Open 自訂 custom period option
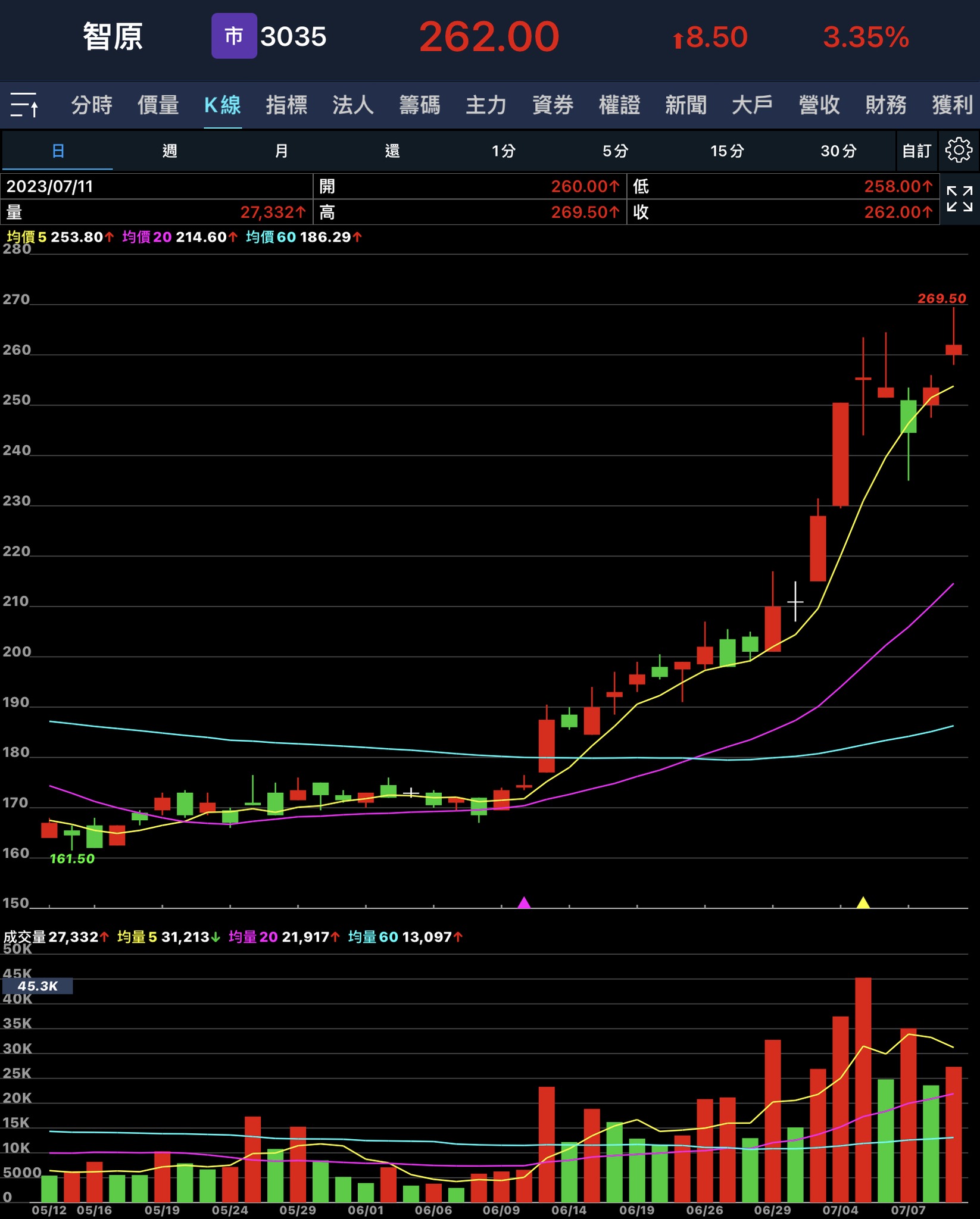Screen dimensions: 980x1219 point(916,151)
